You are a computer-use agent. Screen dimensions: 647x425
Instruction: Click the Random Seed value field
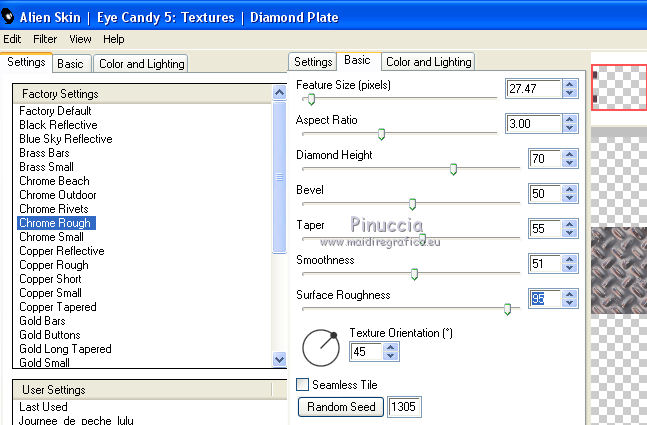404,407
